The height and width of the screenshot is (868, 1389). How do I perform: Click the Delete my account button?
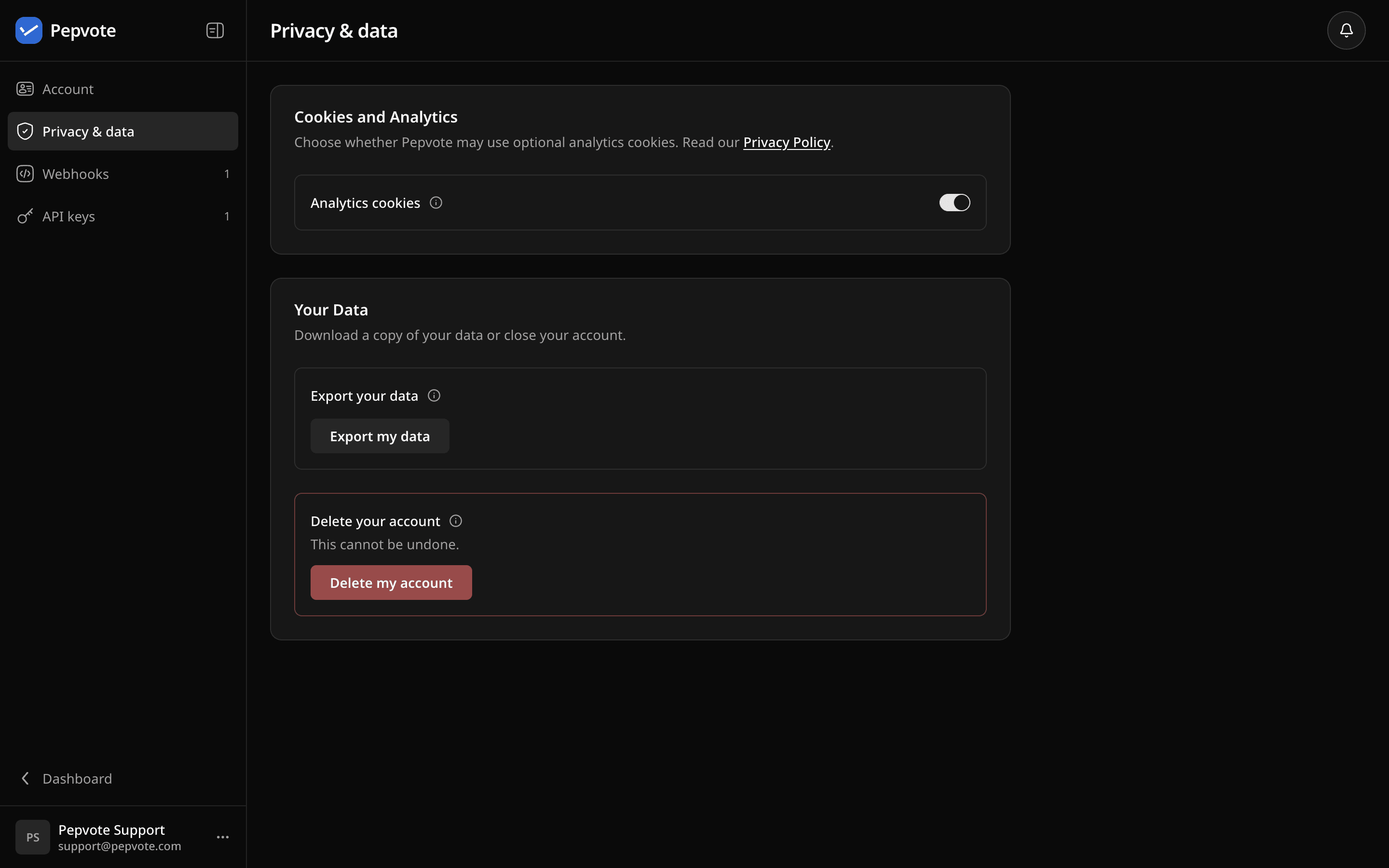click(391, 583)
